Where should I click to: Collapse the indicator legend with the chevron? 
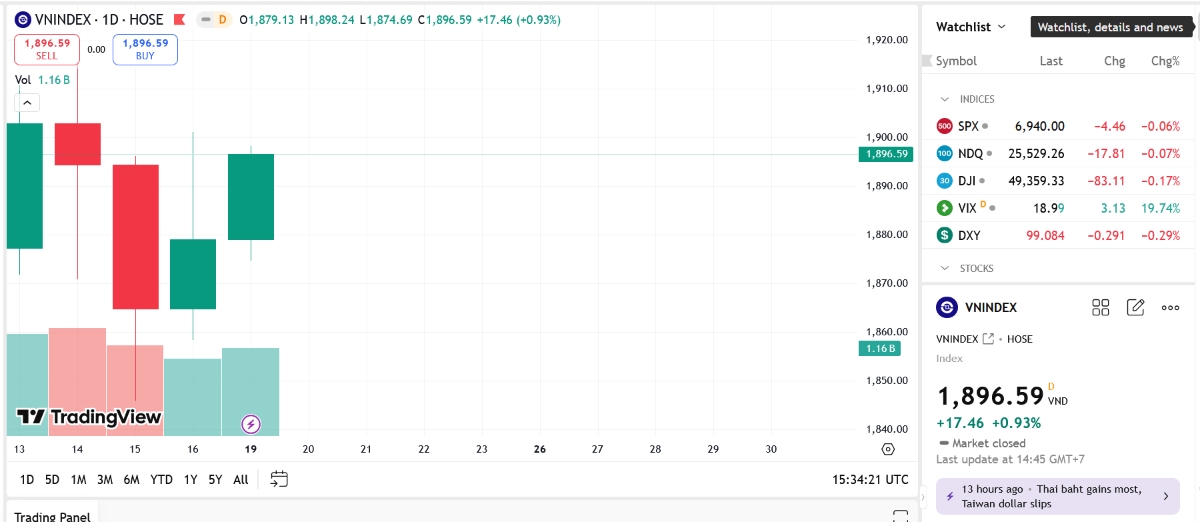pyautogui.click(x=28, y=102)
